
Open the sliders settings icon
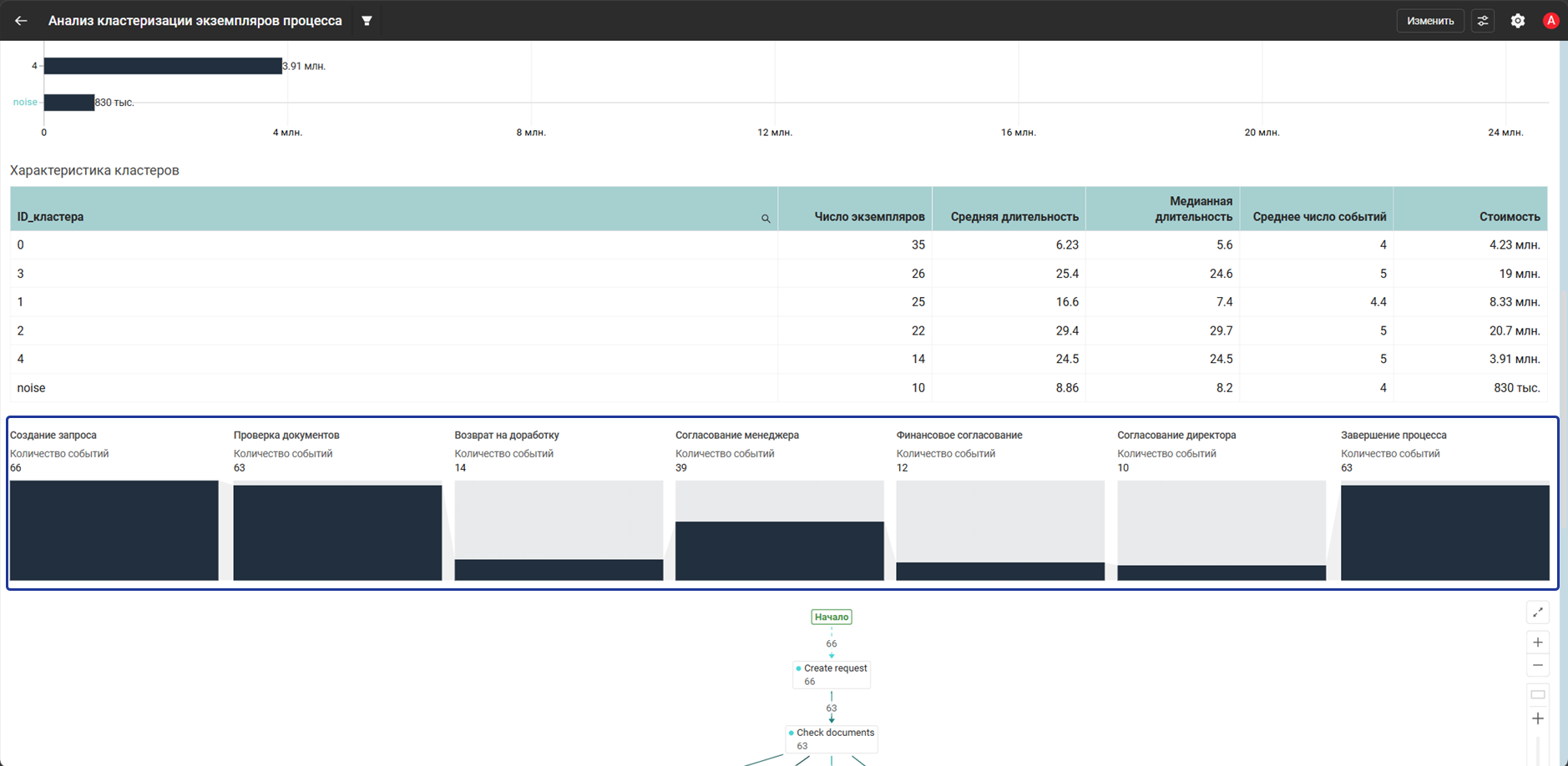tap(1483, 21)
